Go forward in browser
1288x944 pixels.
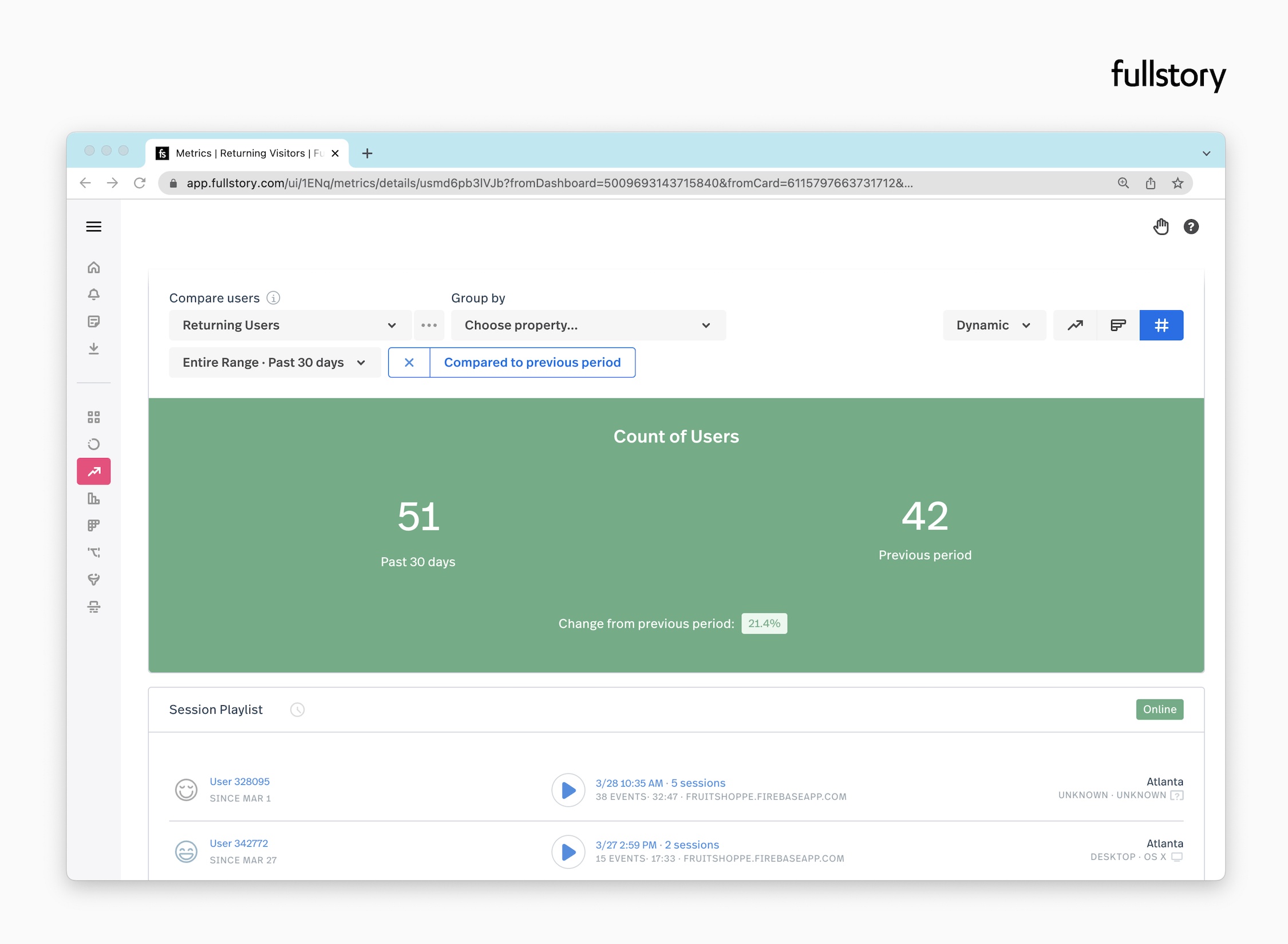tap(113, 183)
